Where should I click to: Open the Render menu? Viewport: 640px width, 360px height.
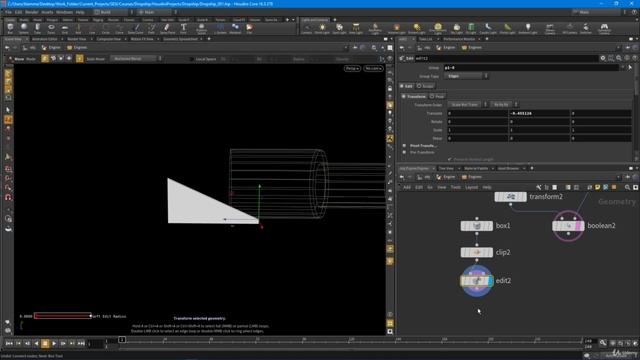31,12
